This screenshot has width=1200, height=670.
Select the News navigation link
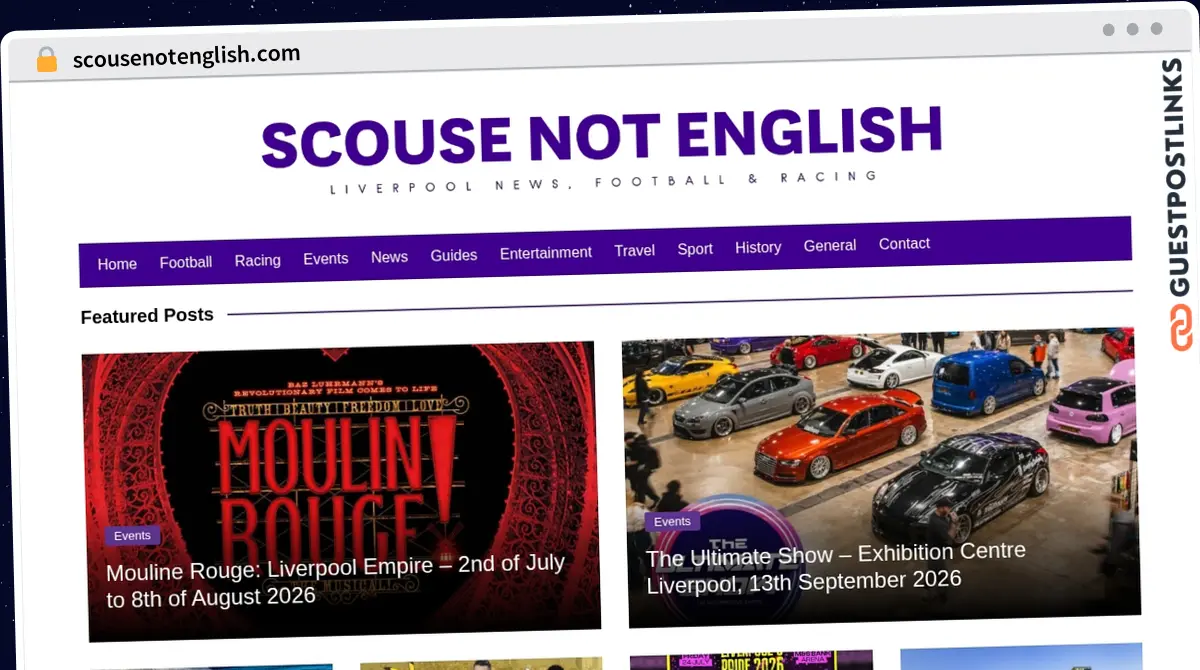point(389,257)
